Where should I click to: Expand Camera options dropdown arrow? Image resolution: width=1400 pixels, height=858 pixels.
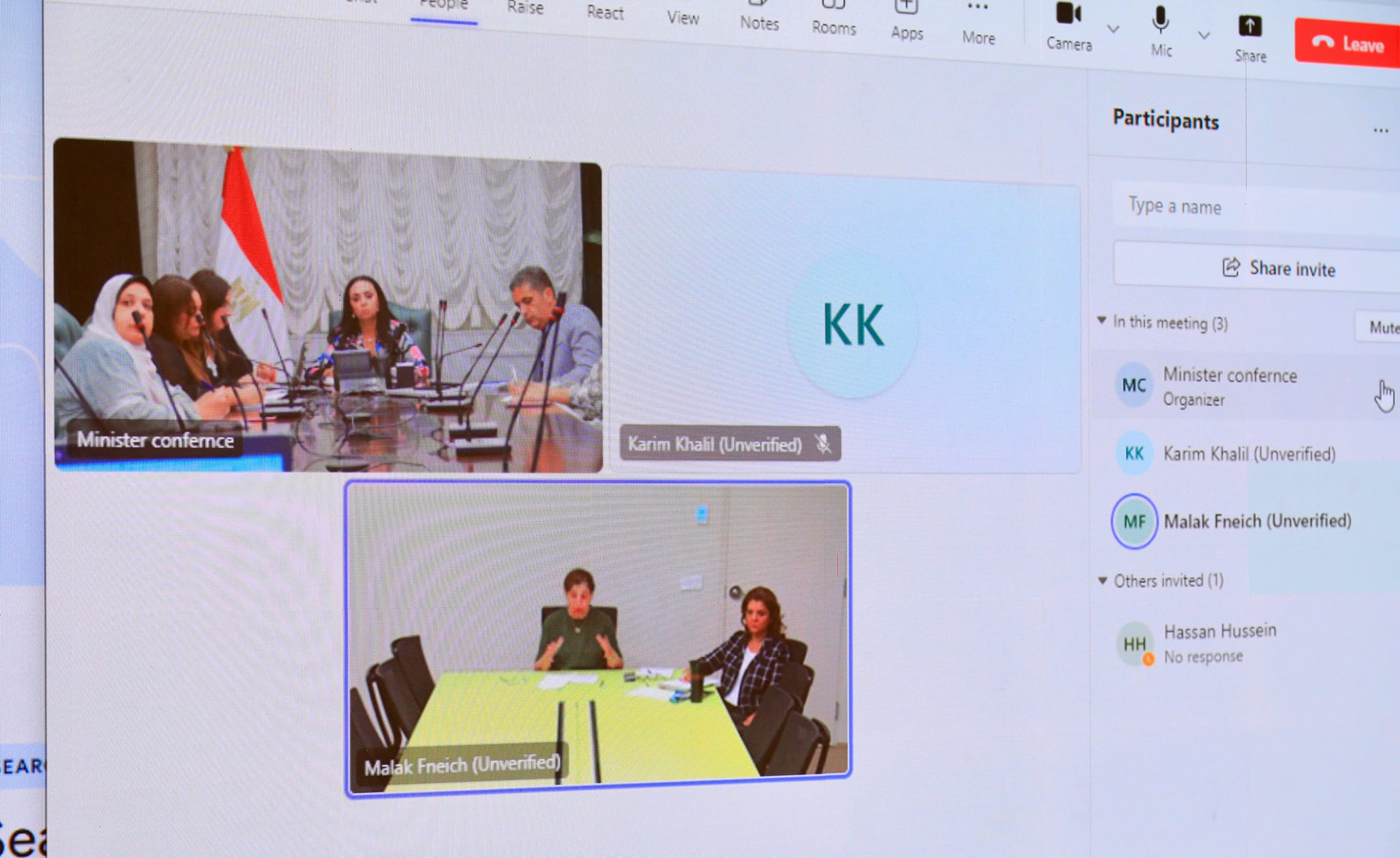tap(1113, 29)
